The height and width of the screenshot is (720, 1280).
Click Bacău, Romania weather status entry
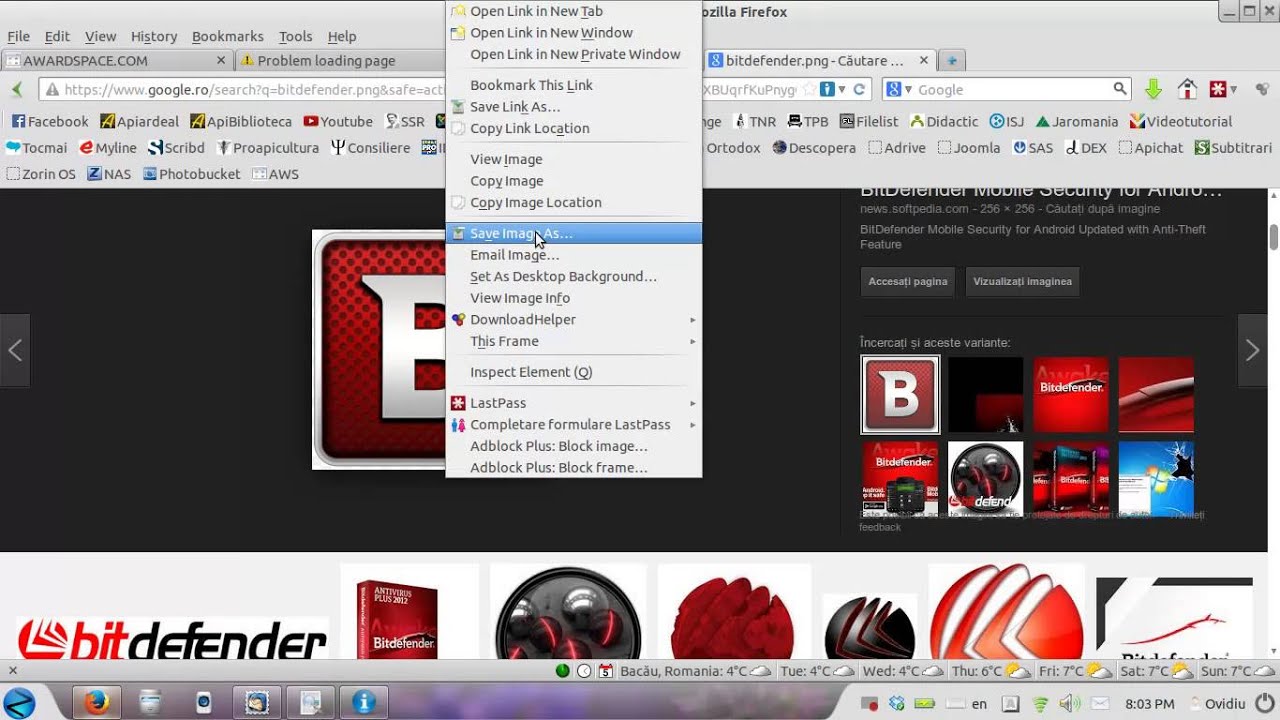pos(696,671)
